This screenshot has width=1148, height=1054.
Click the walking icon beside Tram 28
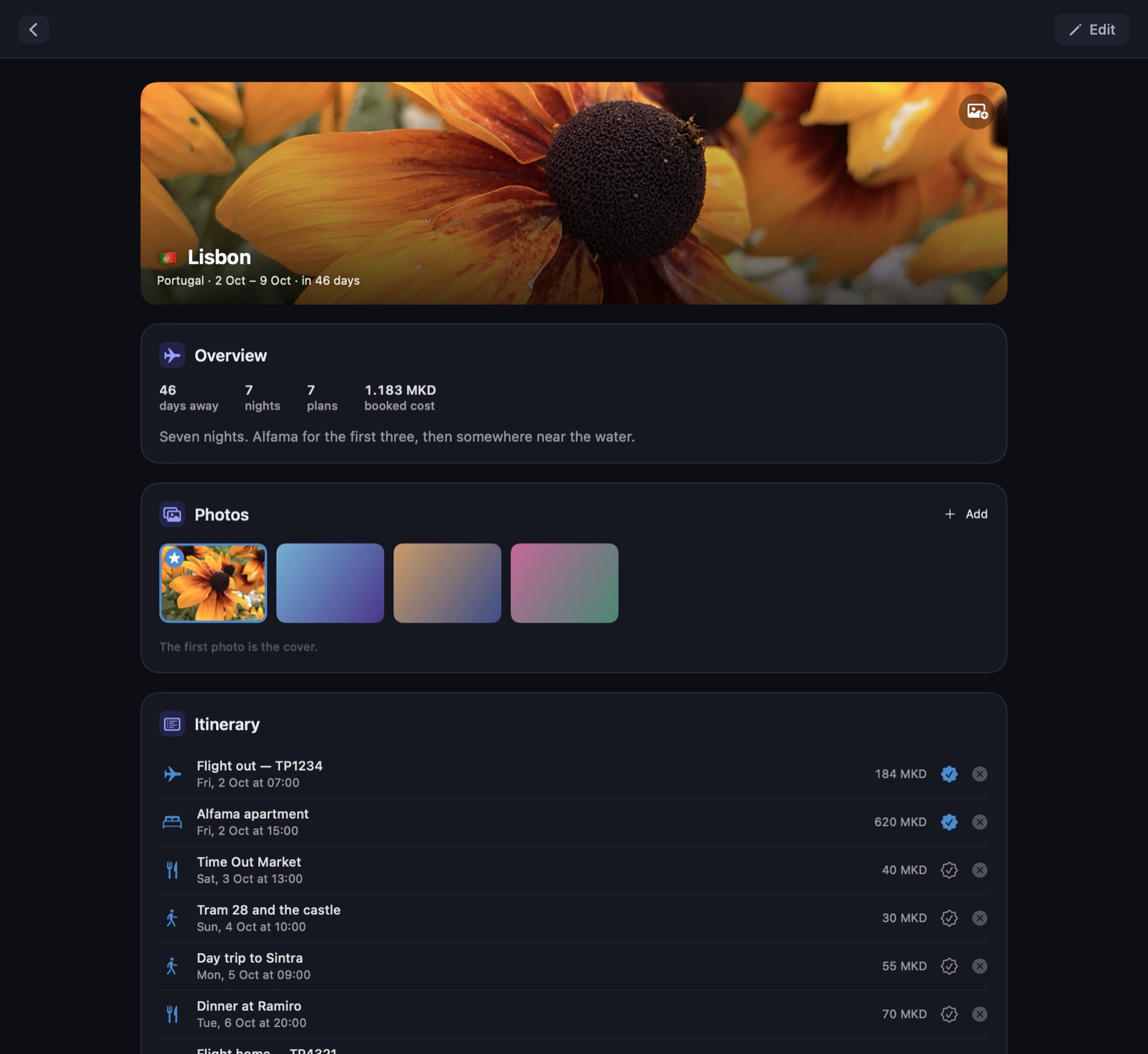pyautogui.click(x=172, y=918)
